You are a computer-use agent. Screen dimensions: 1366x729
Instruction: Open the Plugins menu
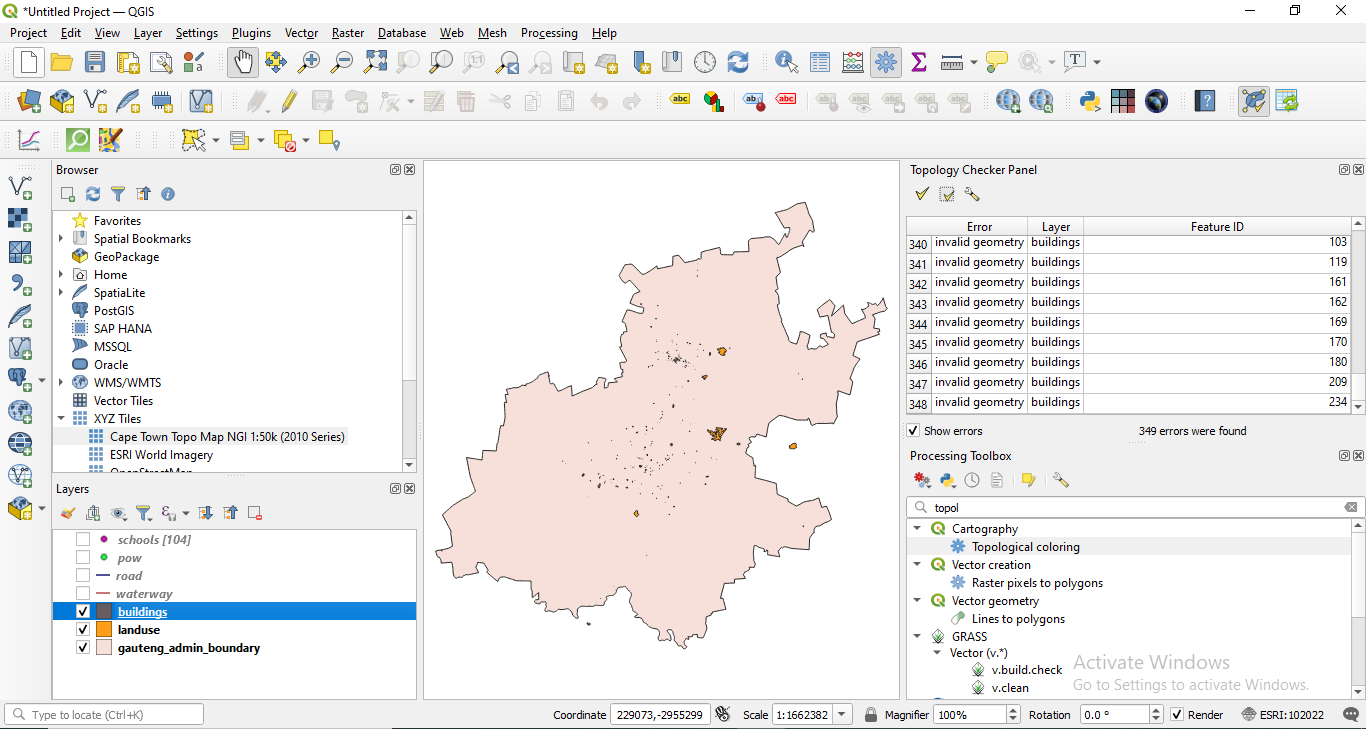(x=251, y=33)
